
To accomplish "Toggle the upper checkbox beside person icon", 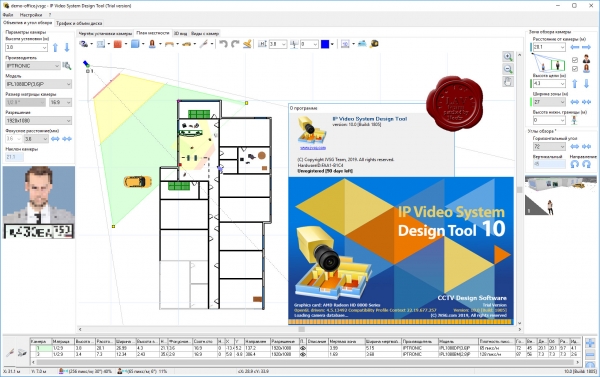I will pos(575,60).
